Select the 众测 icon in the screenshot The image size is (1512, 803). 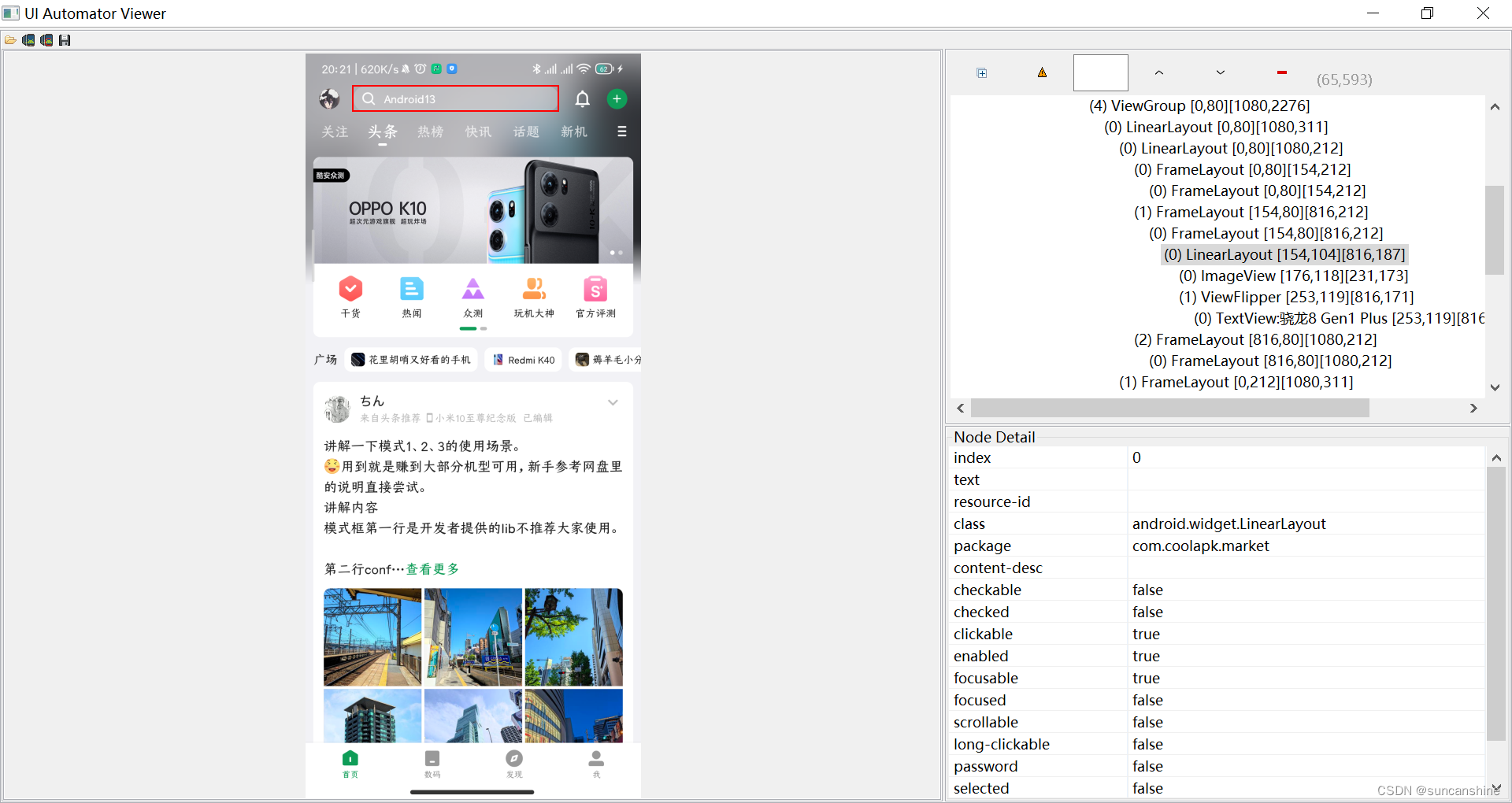472,290
